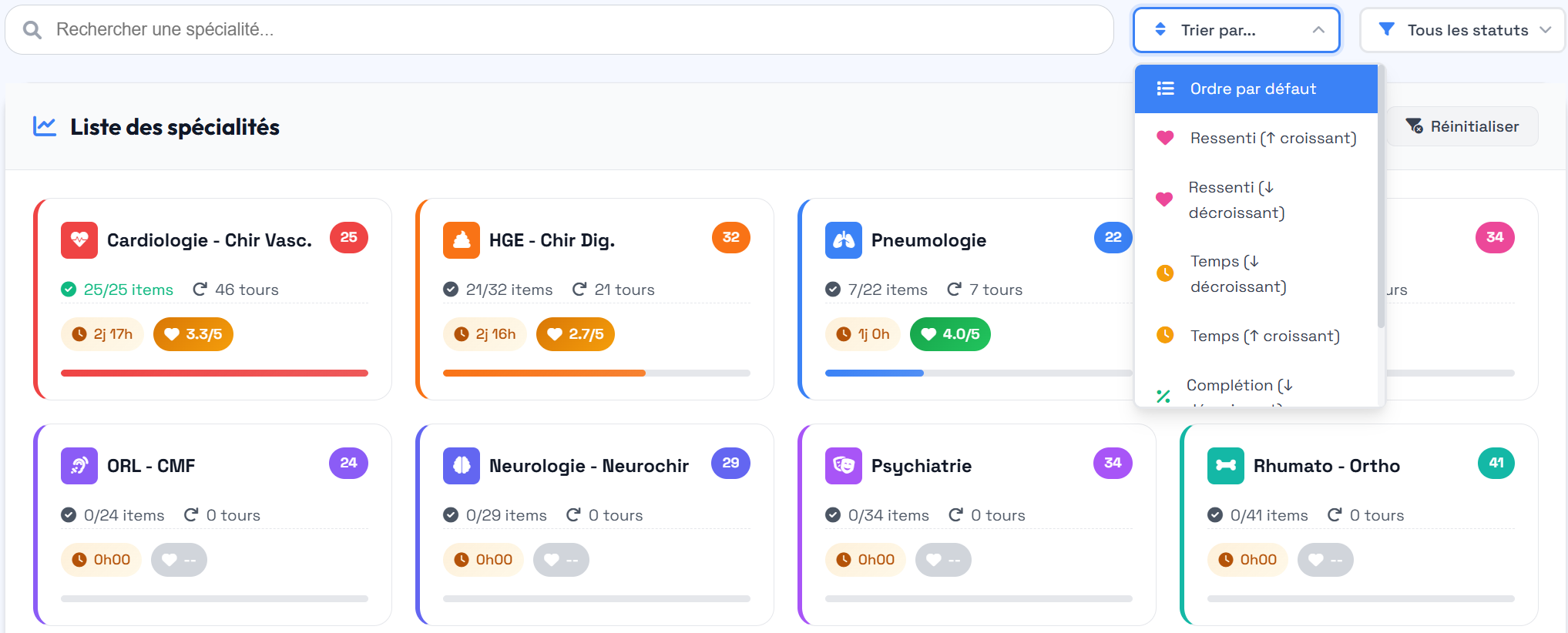Click the Rhumato - Ortho bone icon
1568x633 pixels.
click(x=1226, y=465)
